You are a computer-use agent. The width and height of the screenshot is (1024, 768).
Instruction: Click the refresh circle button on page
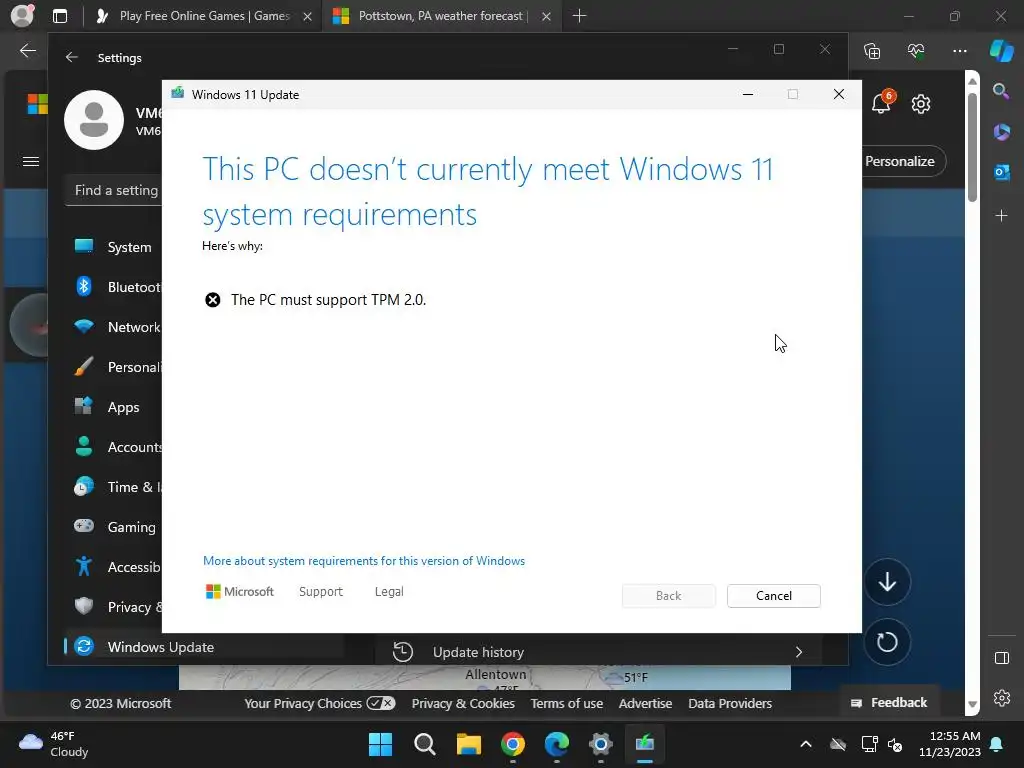tap(887, 642)
